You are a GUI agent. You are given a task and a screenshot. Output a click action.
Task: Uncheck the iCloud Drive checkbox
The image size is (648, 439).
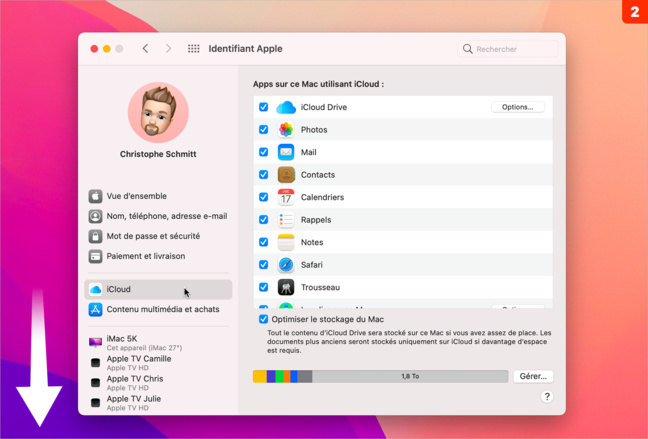tap(264, 107)
